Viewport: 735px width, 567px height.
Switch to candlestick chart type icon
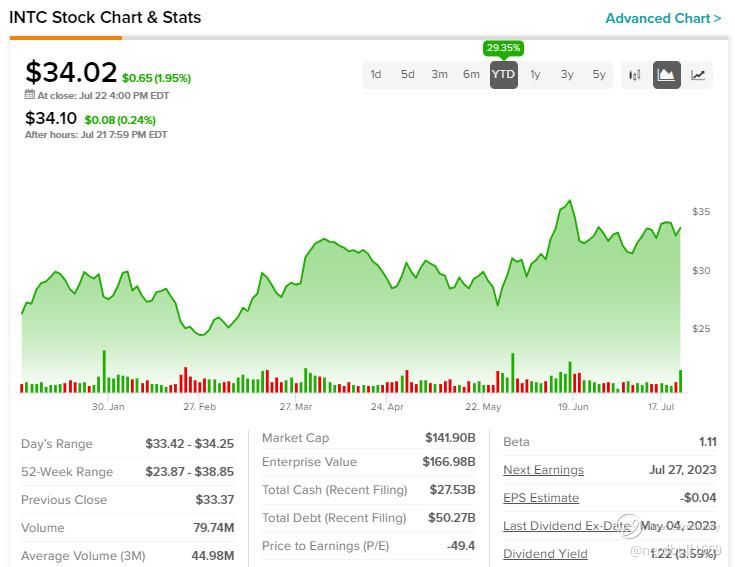[635, 75]
